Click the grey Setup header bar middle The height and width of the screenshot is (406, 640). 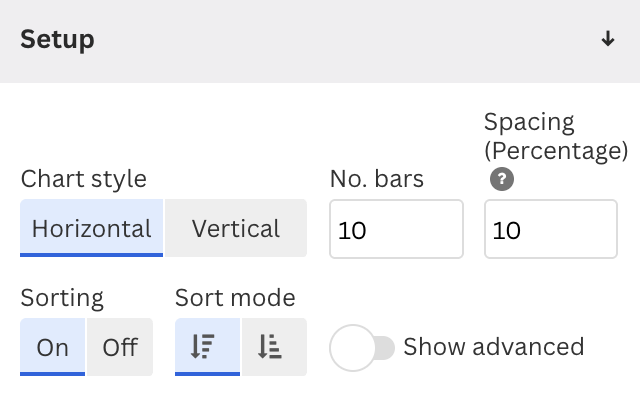pos(320,41)
